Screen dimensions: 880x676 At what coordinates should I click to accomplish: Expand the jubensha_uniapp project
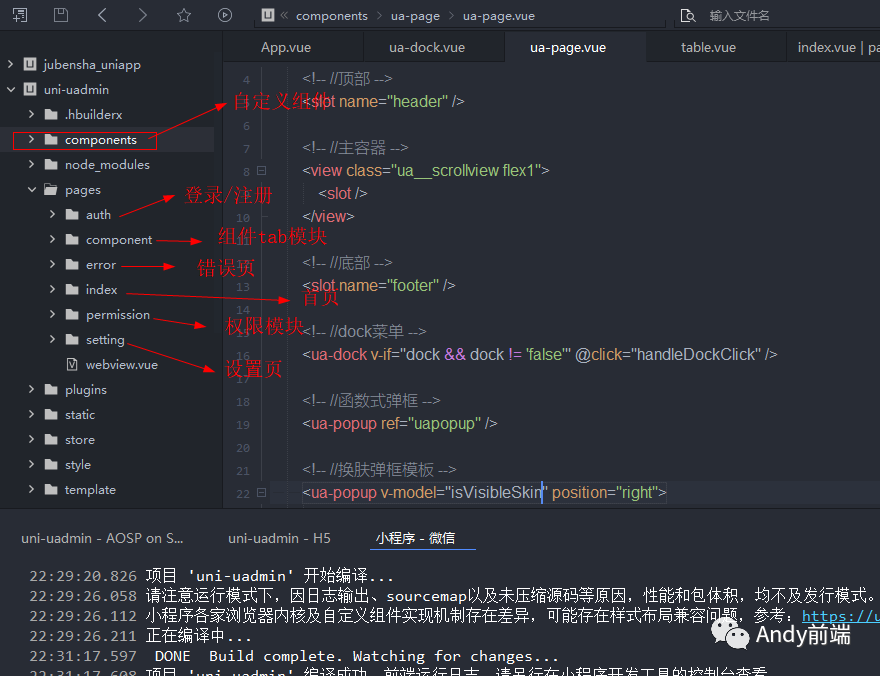(11, 65)
